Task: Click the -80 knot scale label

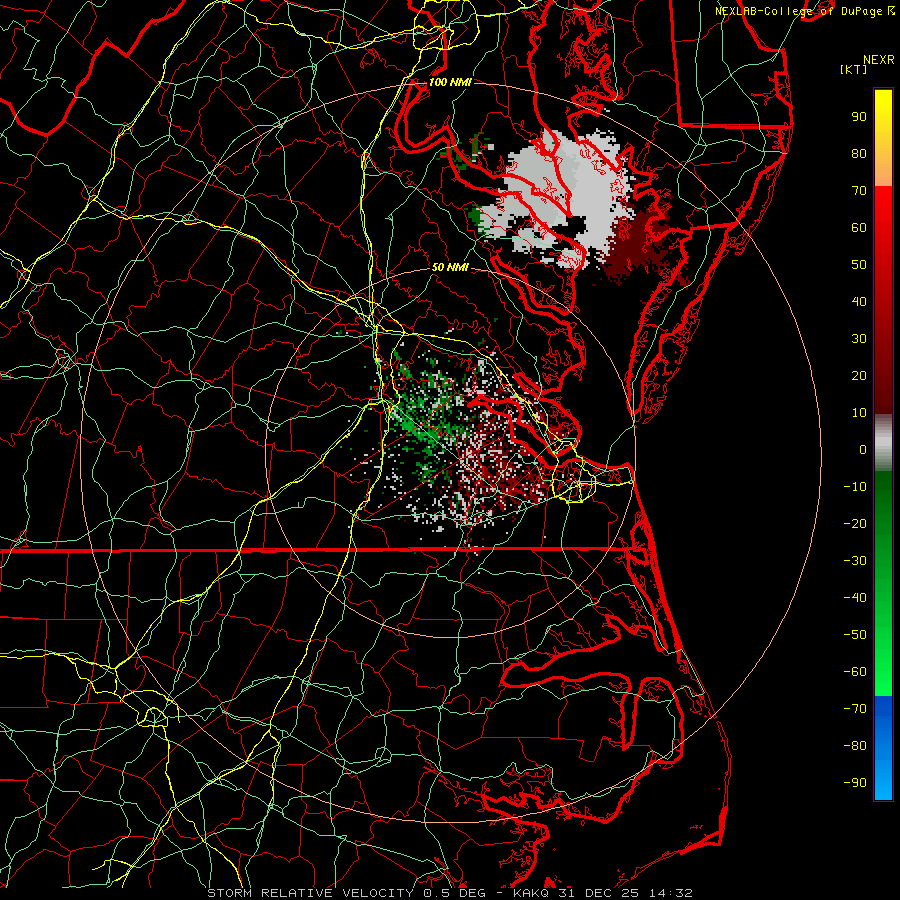Action: tap(855, 746)
